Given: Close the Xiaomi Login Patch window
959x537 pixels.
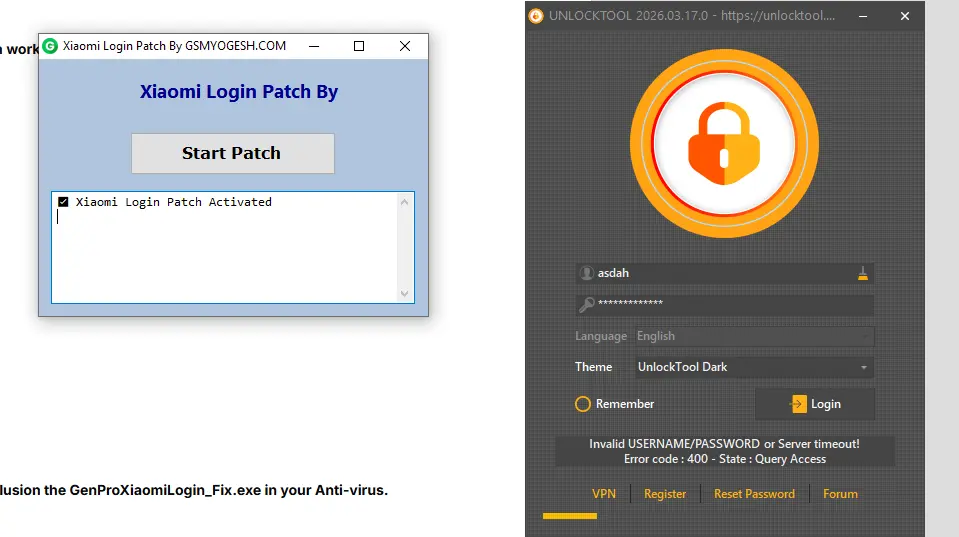Looking at the screenshot, I should 404,46.
